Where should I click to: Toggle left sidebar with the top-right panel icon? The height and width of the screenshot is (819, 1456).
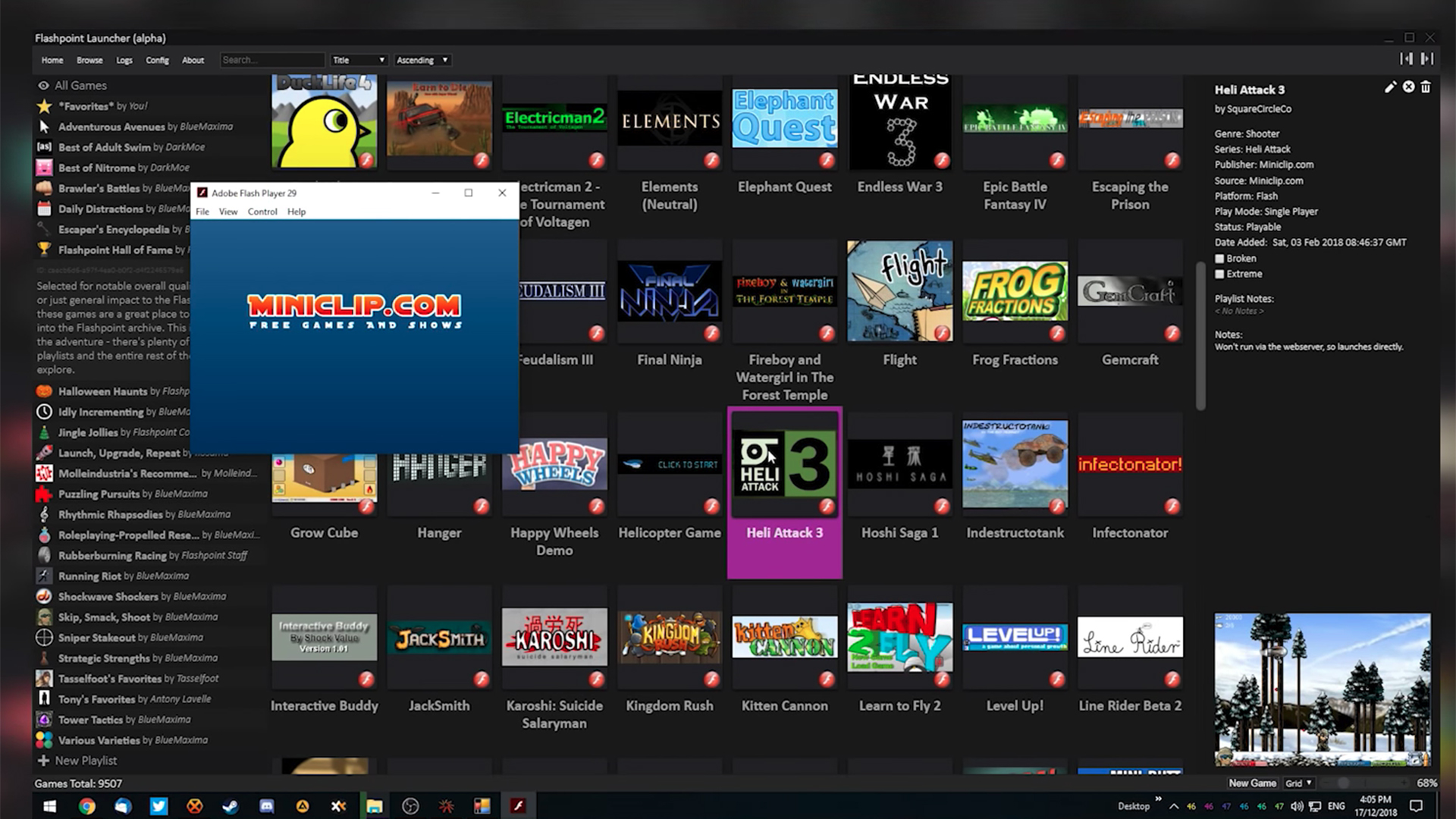click(1406, 58)
